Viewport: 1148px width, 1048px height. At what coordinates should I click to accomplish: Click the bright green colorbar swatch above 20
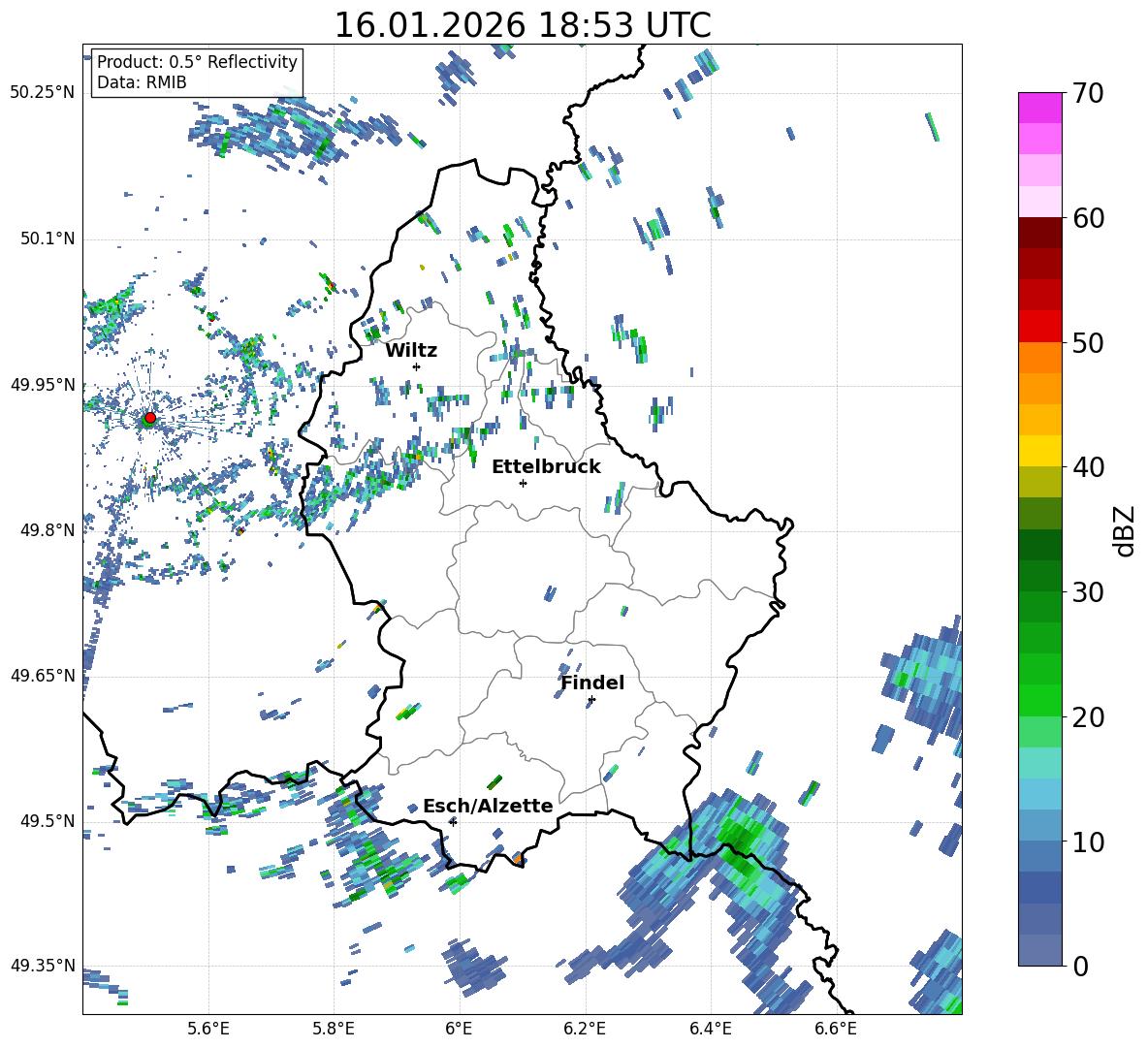pyautogui.click(x=1039, y=700)
